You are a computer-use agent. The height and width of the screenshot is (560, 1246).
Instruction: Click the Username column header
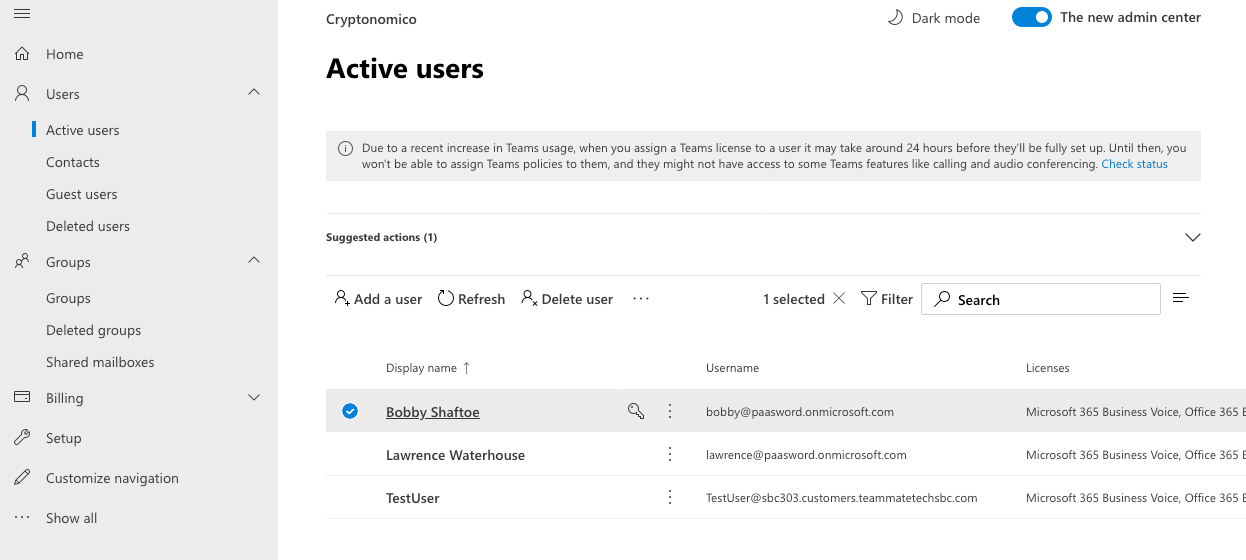tap(732, 368)
